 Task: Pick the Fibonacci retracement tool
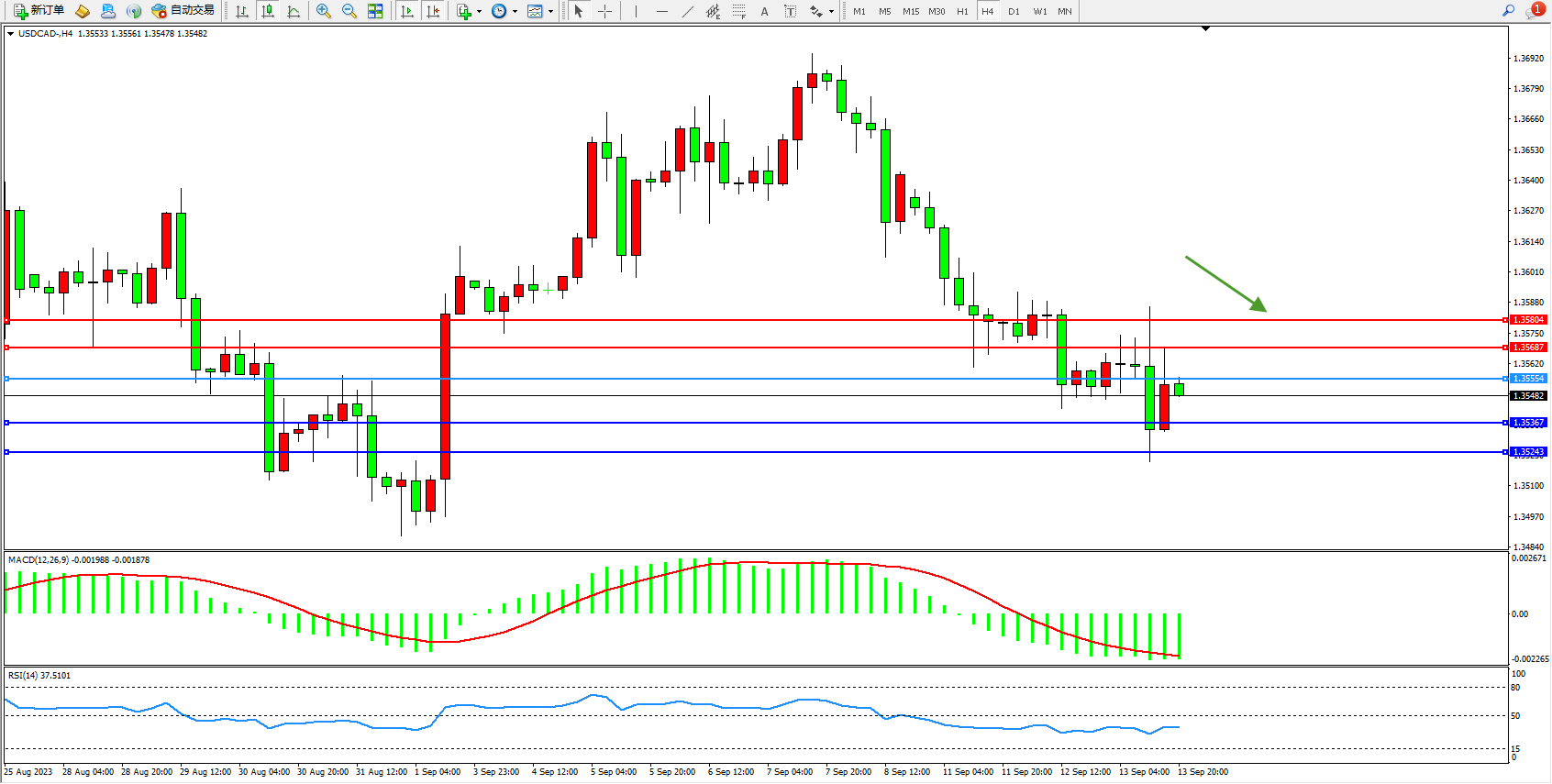[x=738, y=11]
